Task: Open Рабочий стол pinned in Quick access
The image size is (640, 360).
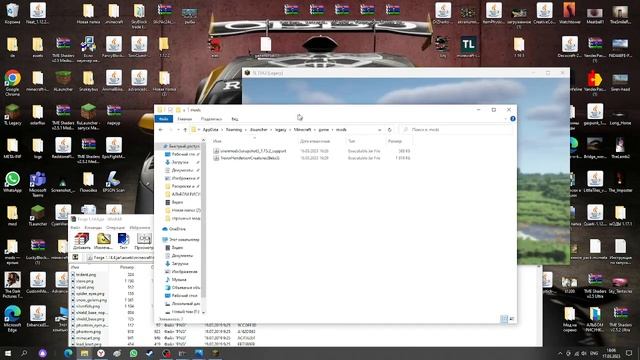Action: pos(182,154)
